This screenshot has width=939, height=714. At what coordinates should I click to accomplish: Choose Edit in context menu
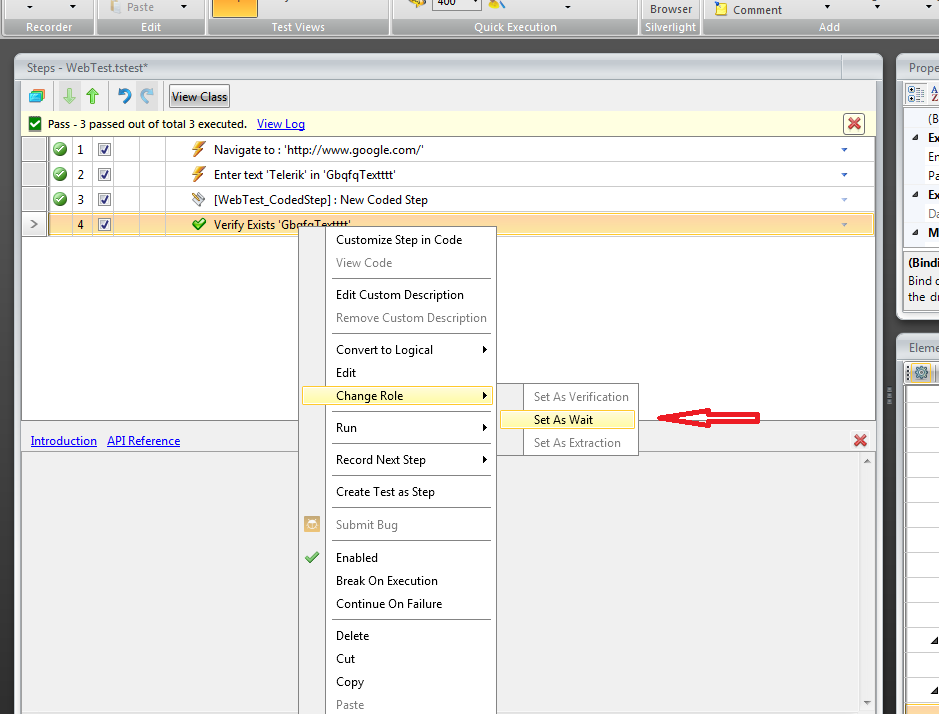point(398,373)
